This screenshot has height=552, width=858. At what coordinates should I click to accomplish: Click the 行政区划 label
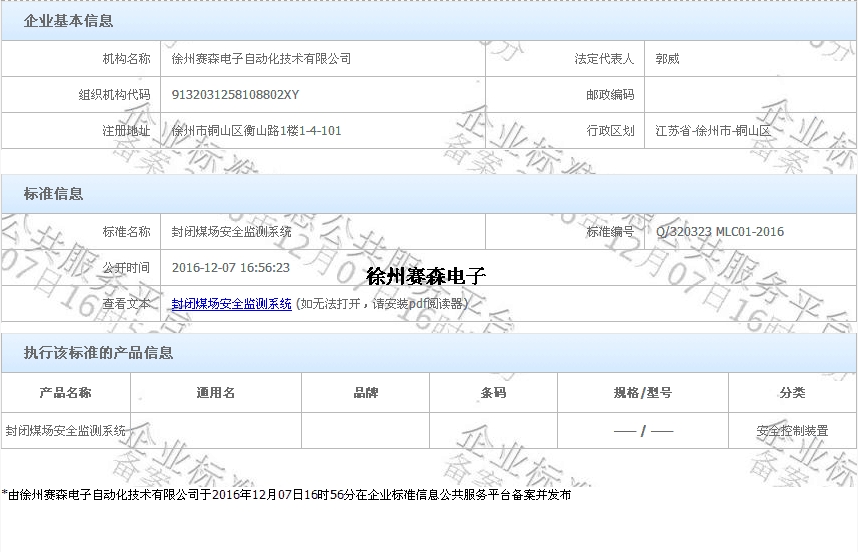click(x=610, y=131)
